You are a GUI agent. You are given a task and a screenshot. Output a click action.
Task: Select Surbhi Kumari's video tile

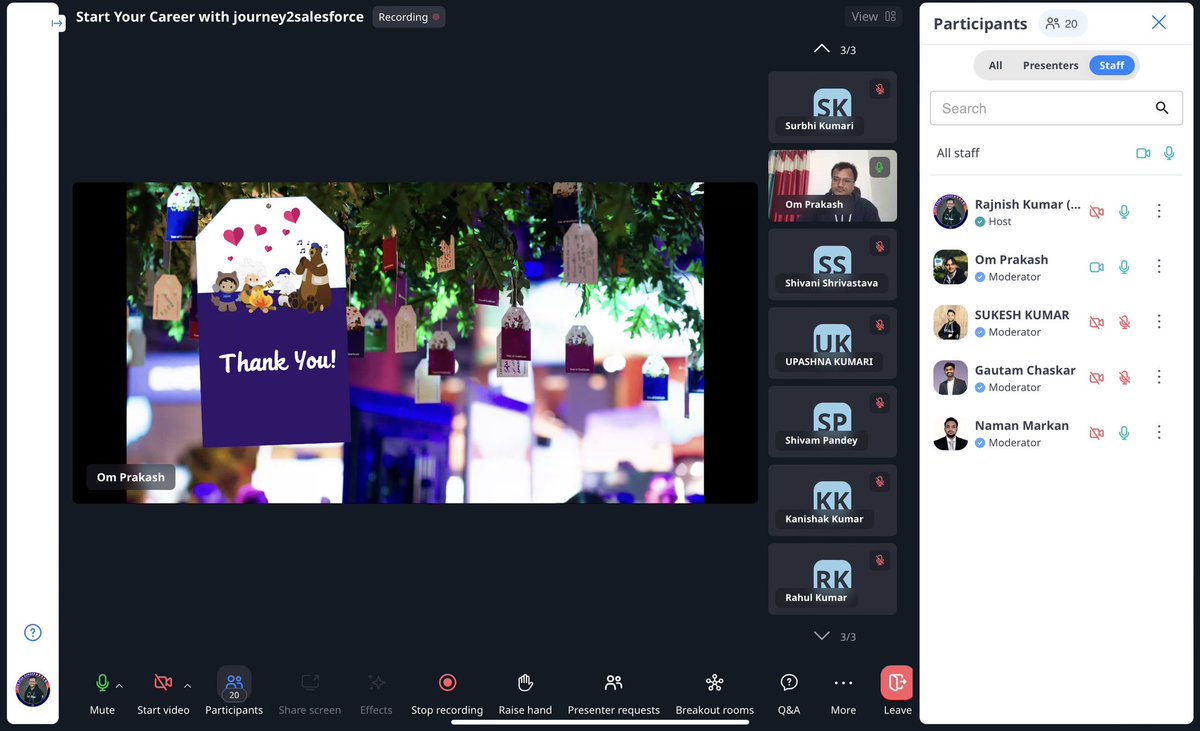tap(832, 107)
